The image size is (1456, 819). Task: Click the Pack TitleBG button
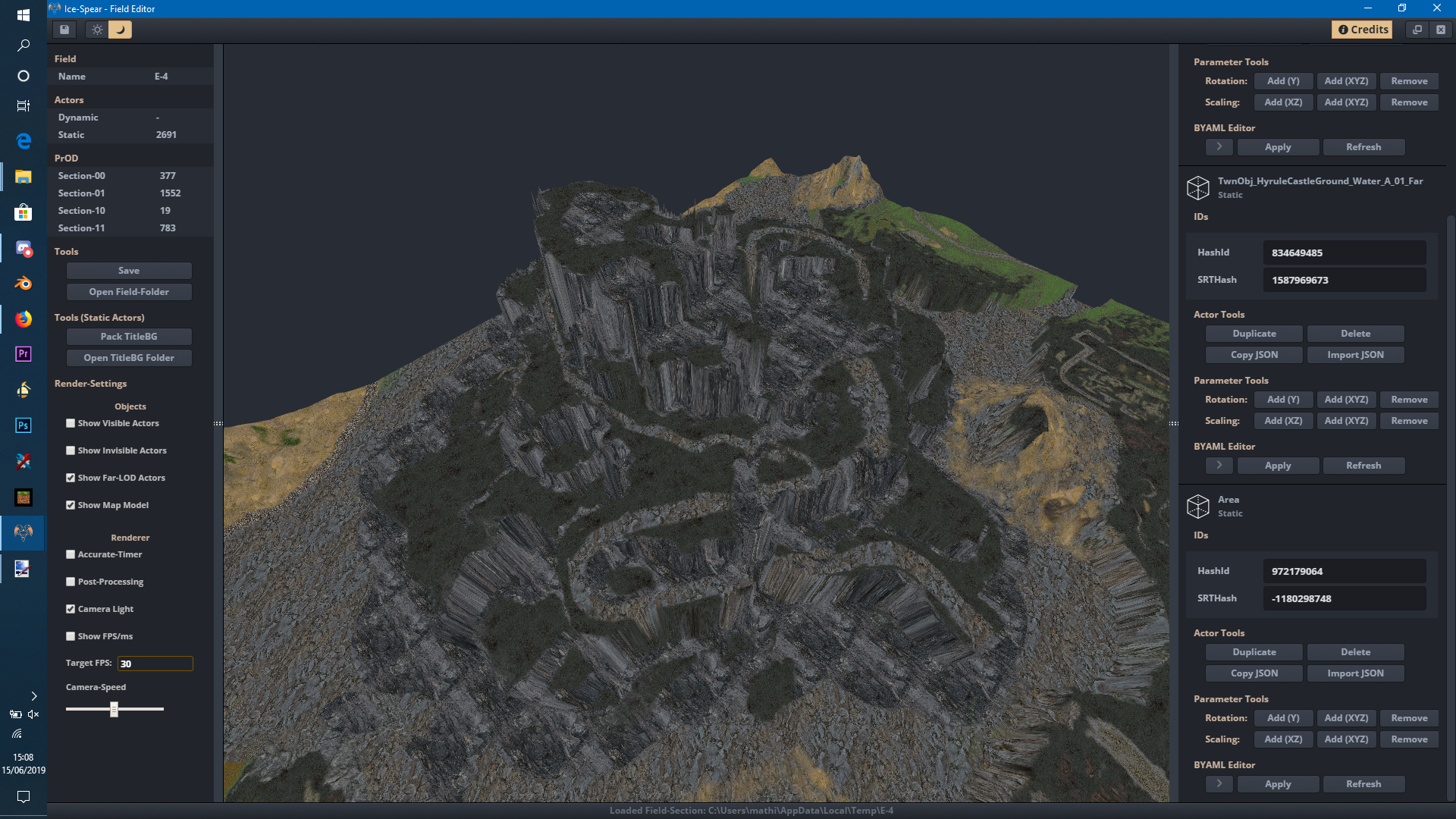coord(129,337)
